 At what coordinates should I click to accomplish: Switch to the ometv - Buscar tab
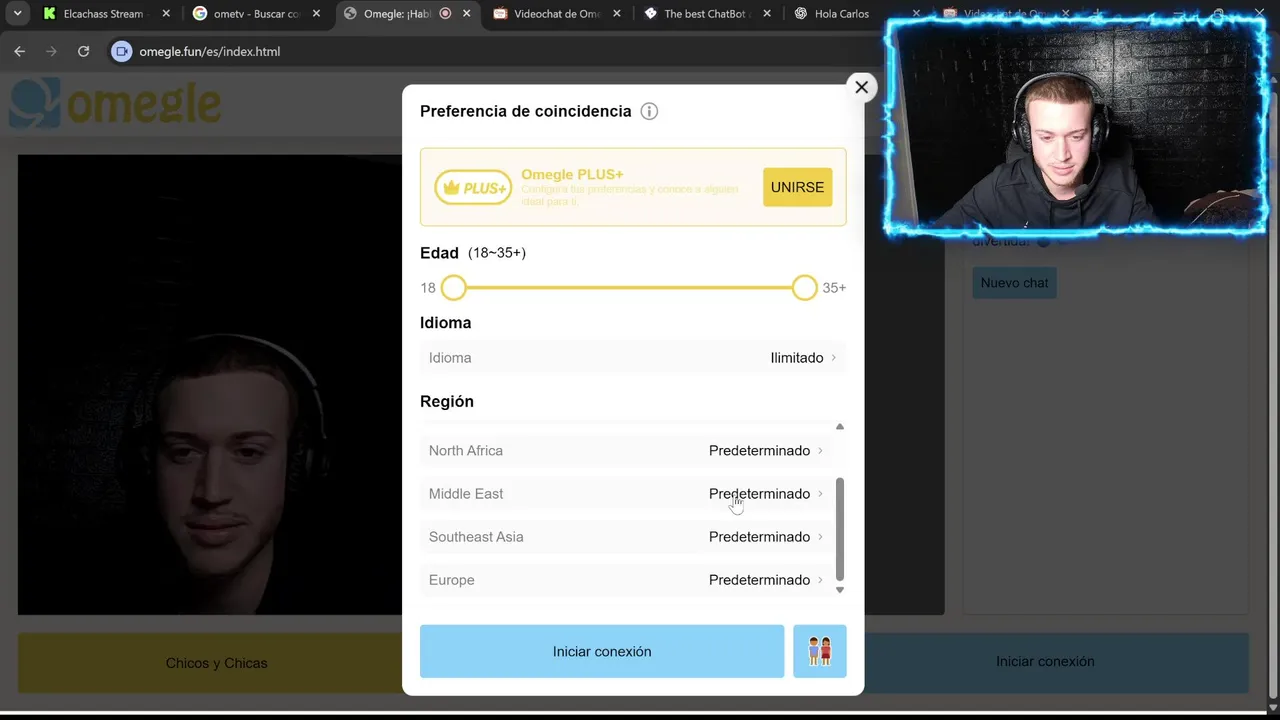point(256,14)
